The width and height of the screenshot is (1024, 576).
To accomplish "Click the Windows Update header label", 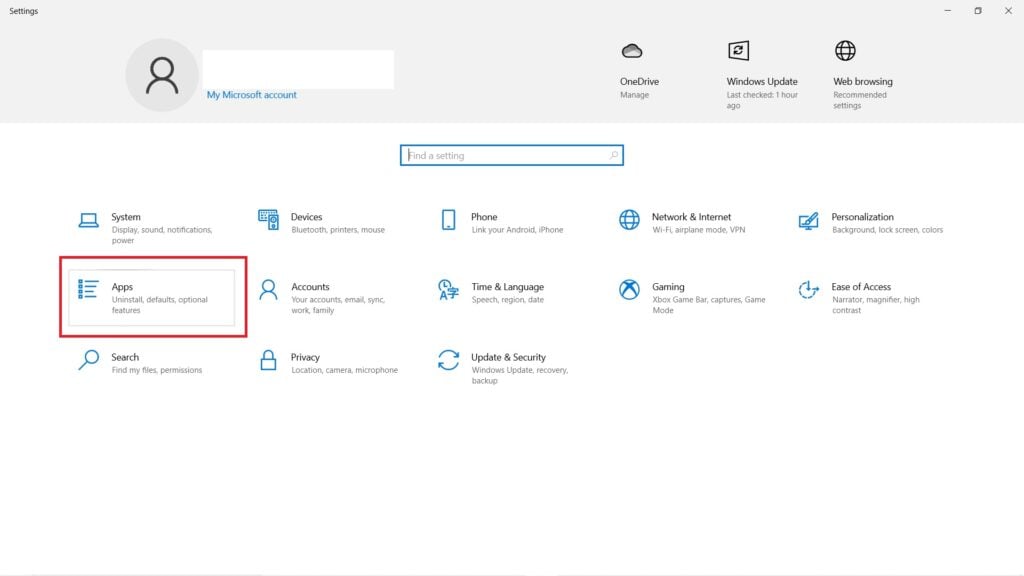I will coord(761,82).
